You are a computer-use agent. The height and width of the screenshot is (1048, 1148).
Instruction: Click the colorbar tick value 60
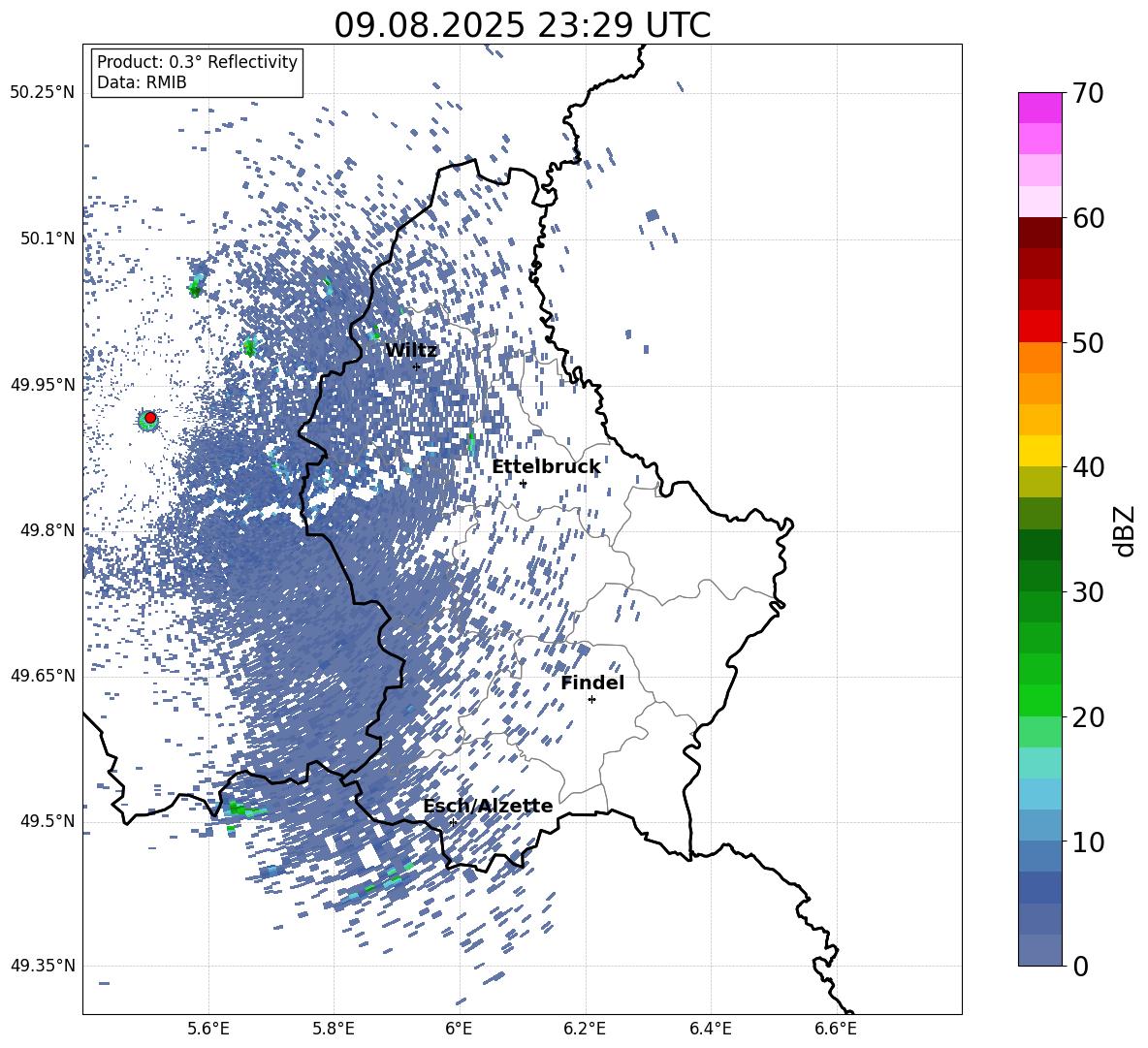[x=1088, y=218]
